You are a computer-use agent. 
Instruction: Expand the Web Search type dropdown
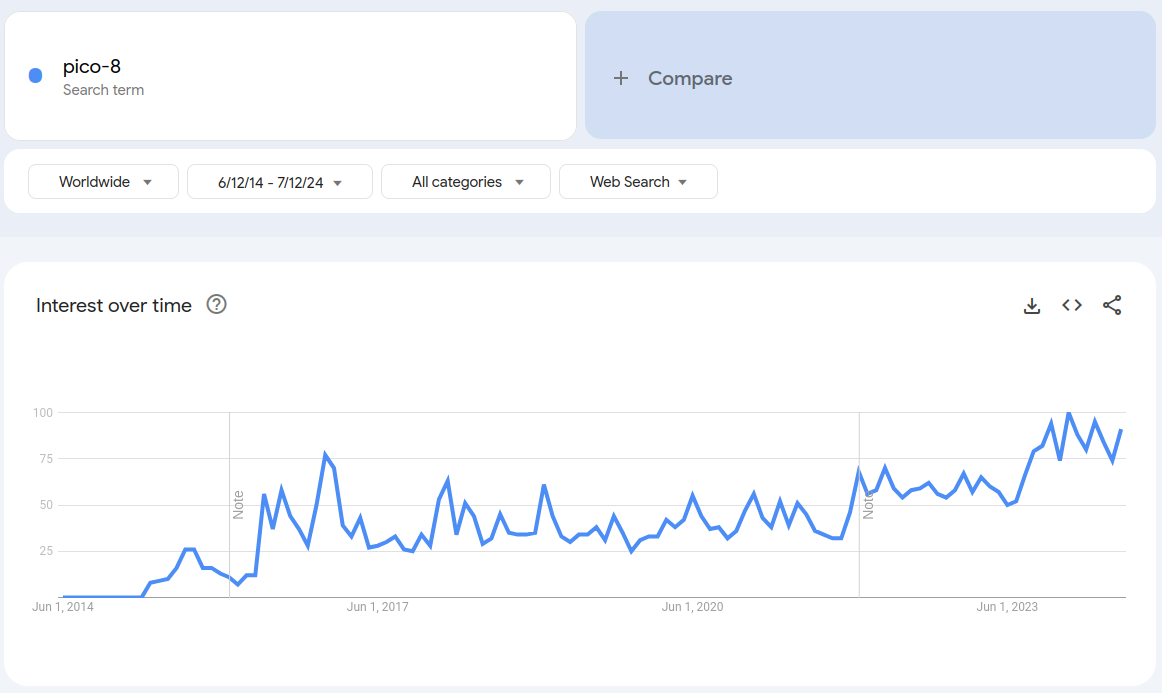pos(638,182)
